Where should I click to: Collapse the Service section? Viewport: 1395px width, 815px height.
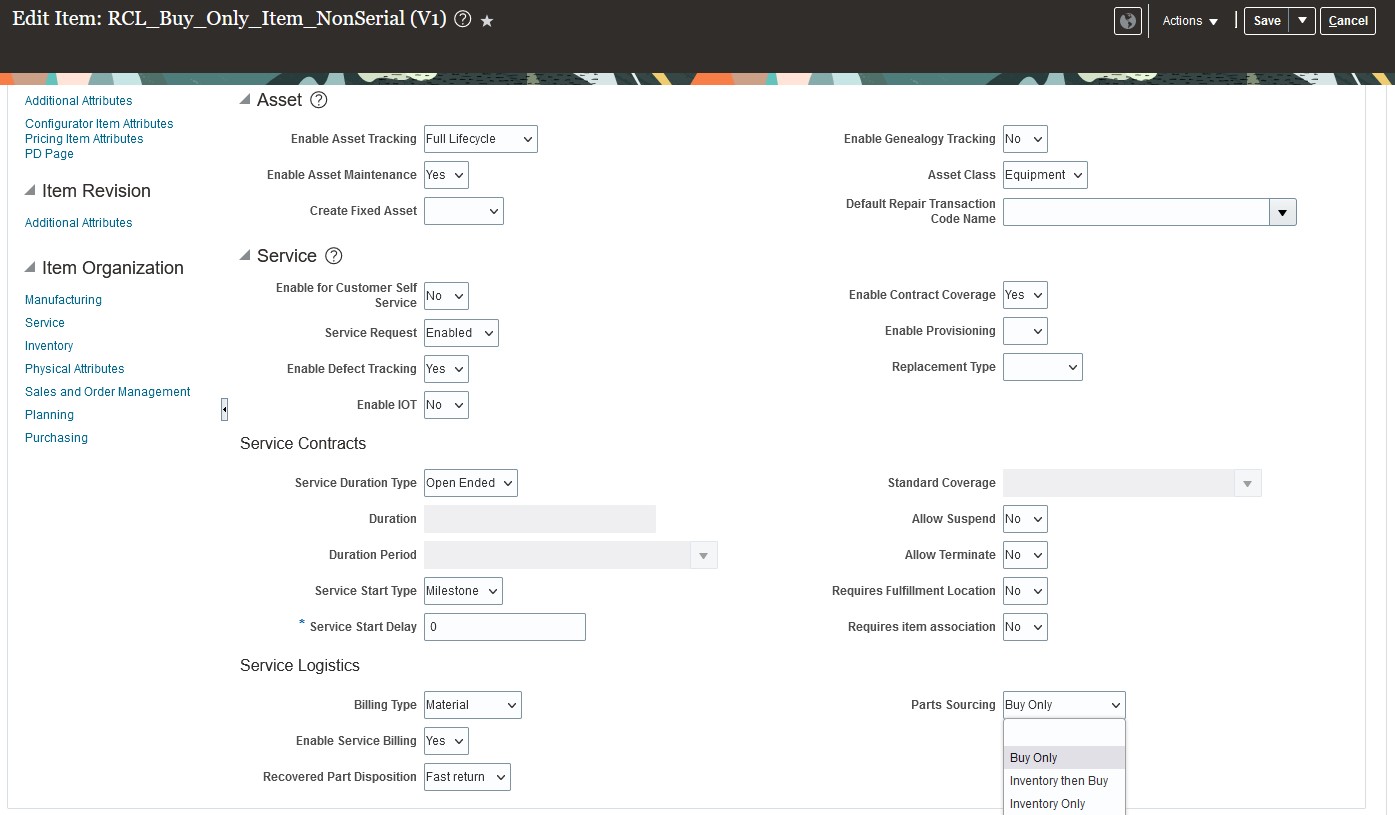pyautogui.click(x=245, y=256)
